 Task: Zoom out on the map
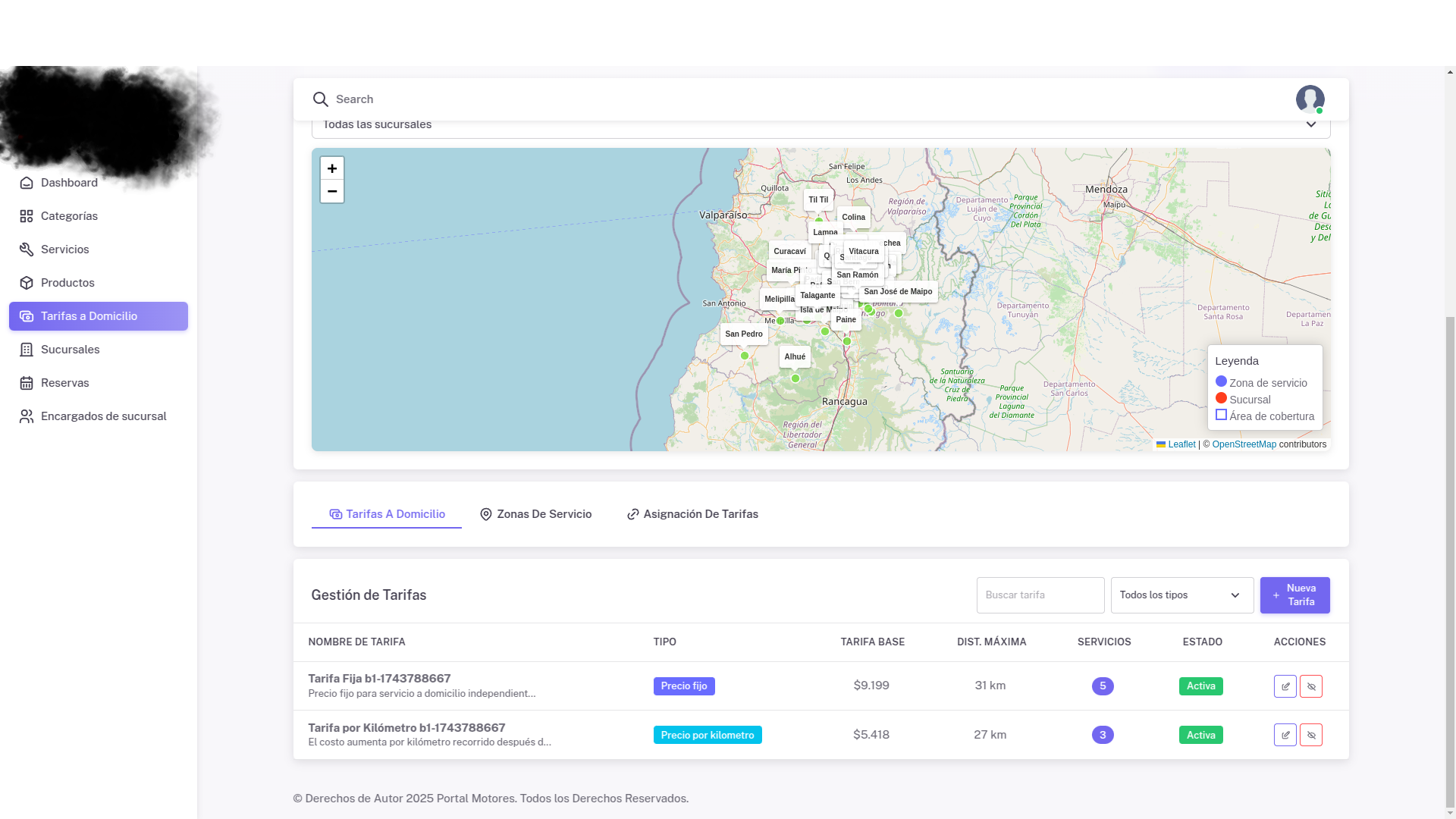point(331,191)
